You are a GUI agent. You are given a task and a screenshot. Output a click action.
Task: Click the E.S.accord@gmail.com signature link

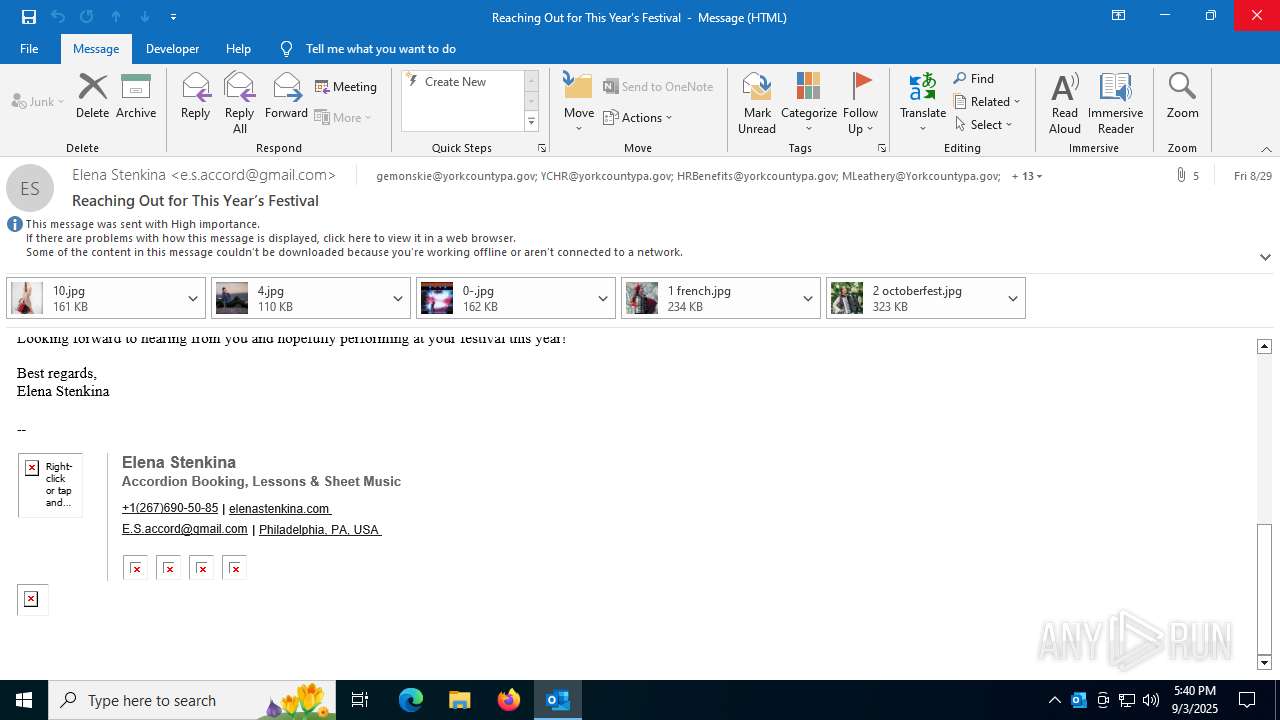pos(184,529)
